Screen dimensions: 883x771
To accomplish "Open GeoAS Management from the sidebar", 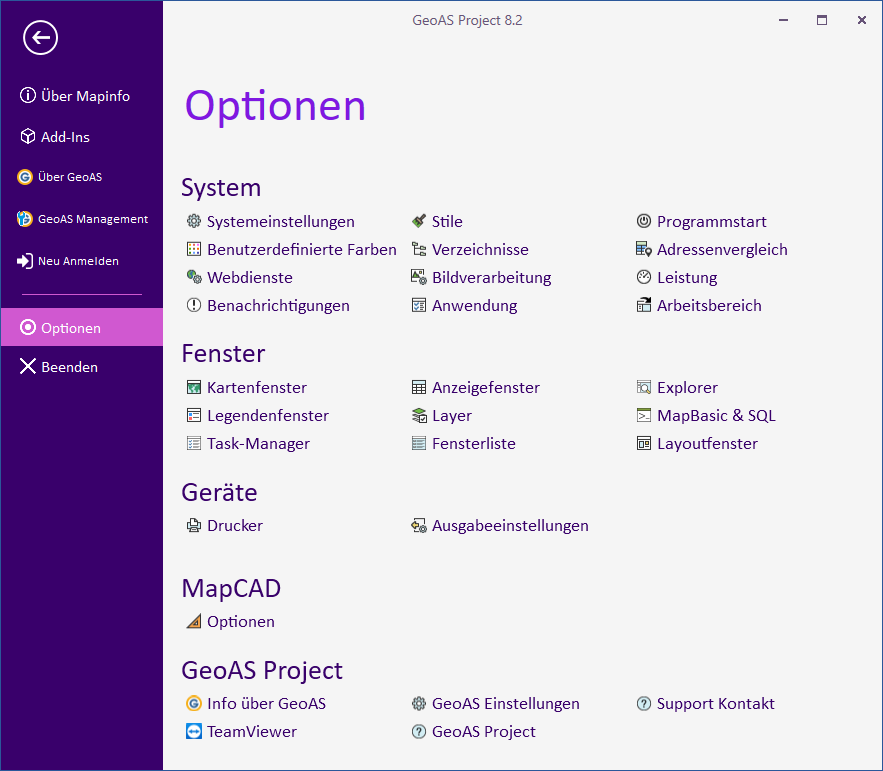I will point(82,219).
